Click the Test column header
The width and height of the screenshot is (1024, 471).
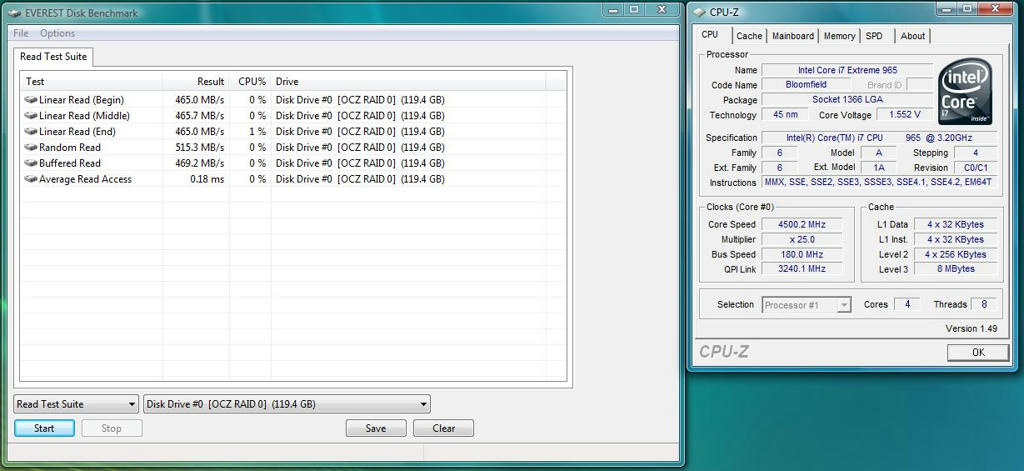click(x=91, y=82)
